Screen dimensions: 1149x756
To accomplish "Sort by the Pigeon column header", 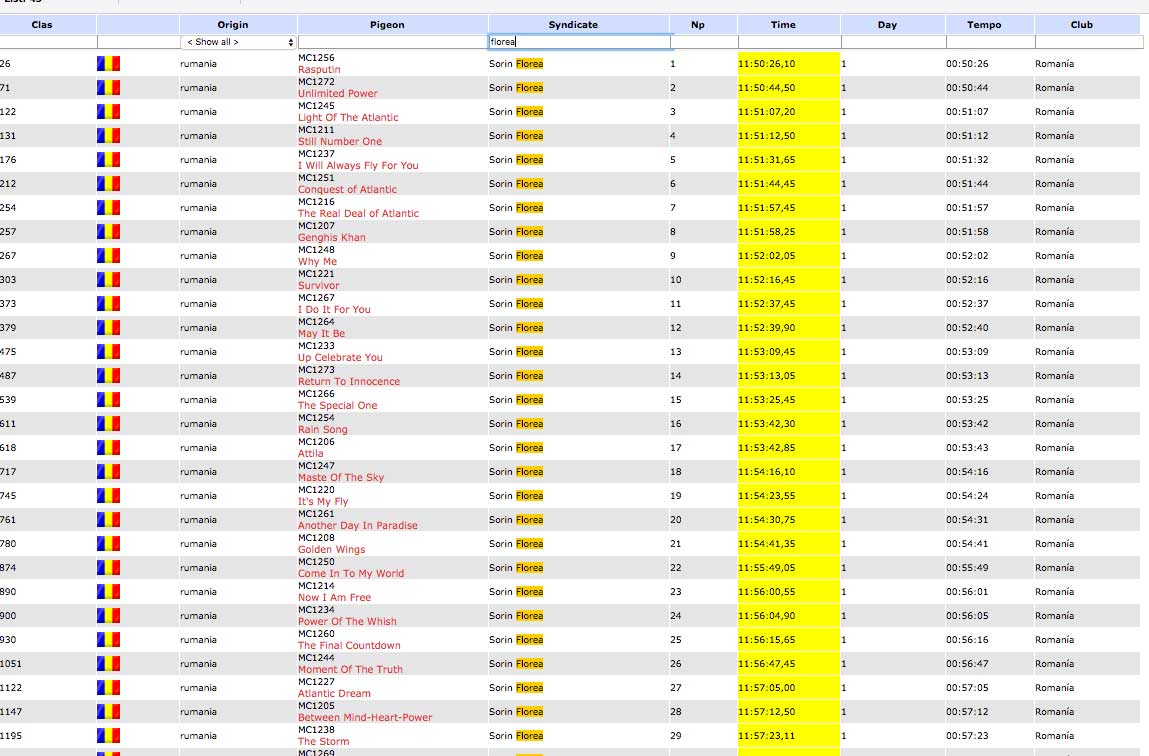I will click(387, 25).
